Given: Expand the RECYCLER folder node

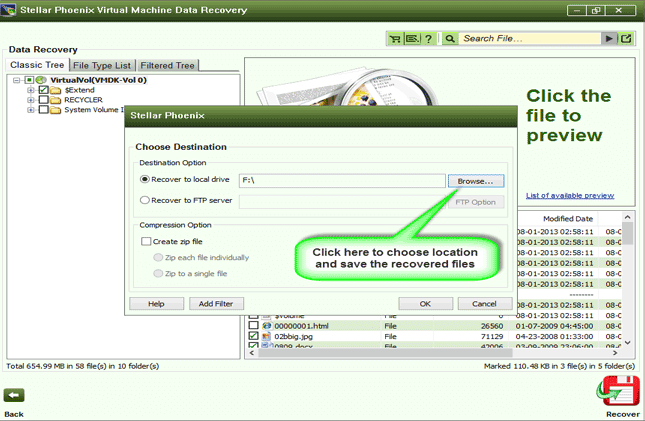Looking at the screenshot, I should click(x=30, y=100).
